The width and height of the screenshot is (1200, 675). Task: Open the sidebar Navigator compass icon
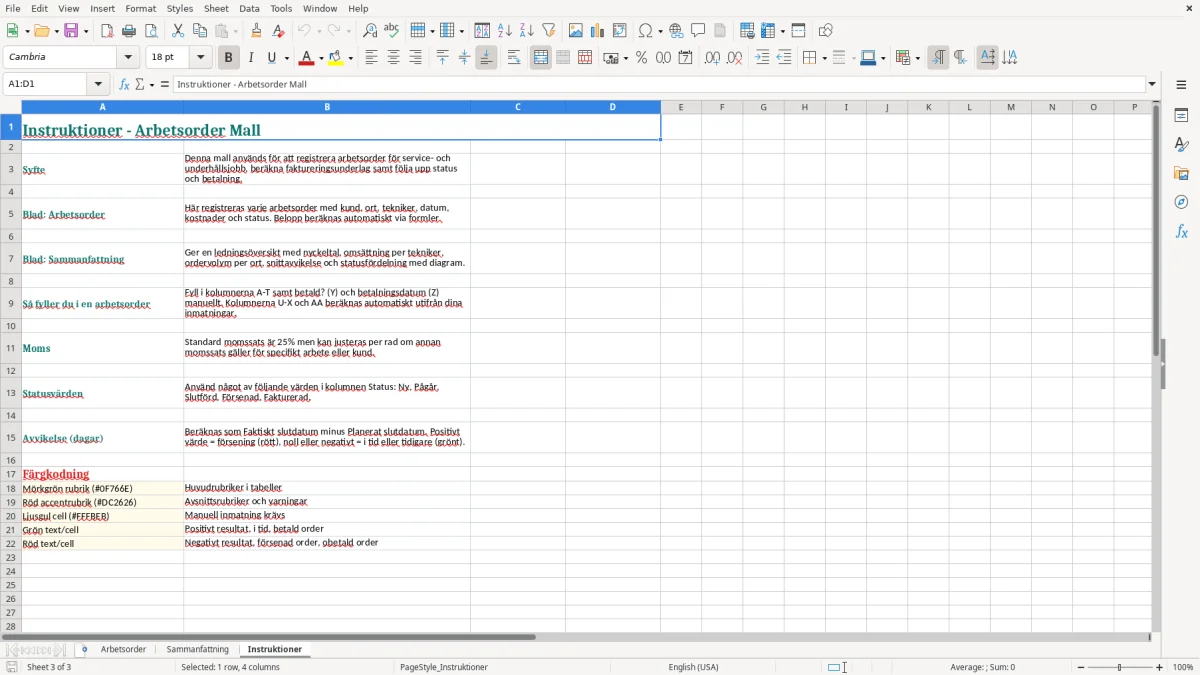coord(1181,202)
